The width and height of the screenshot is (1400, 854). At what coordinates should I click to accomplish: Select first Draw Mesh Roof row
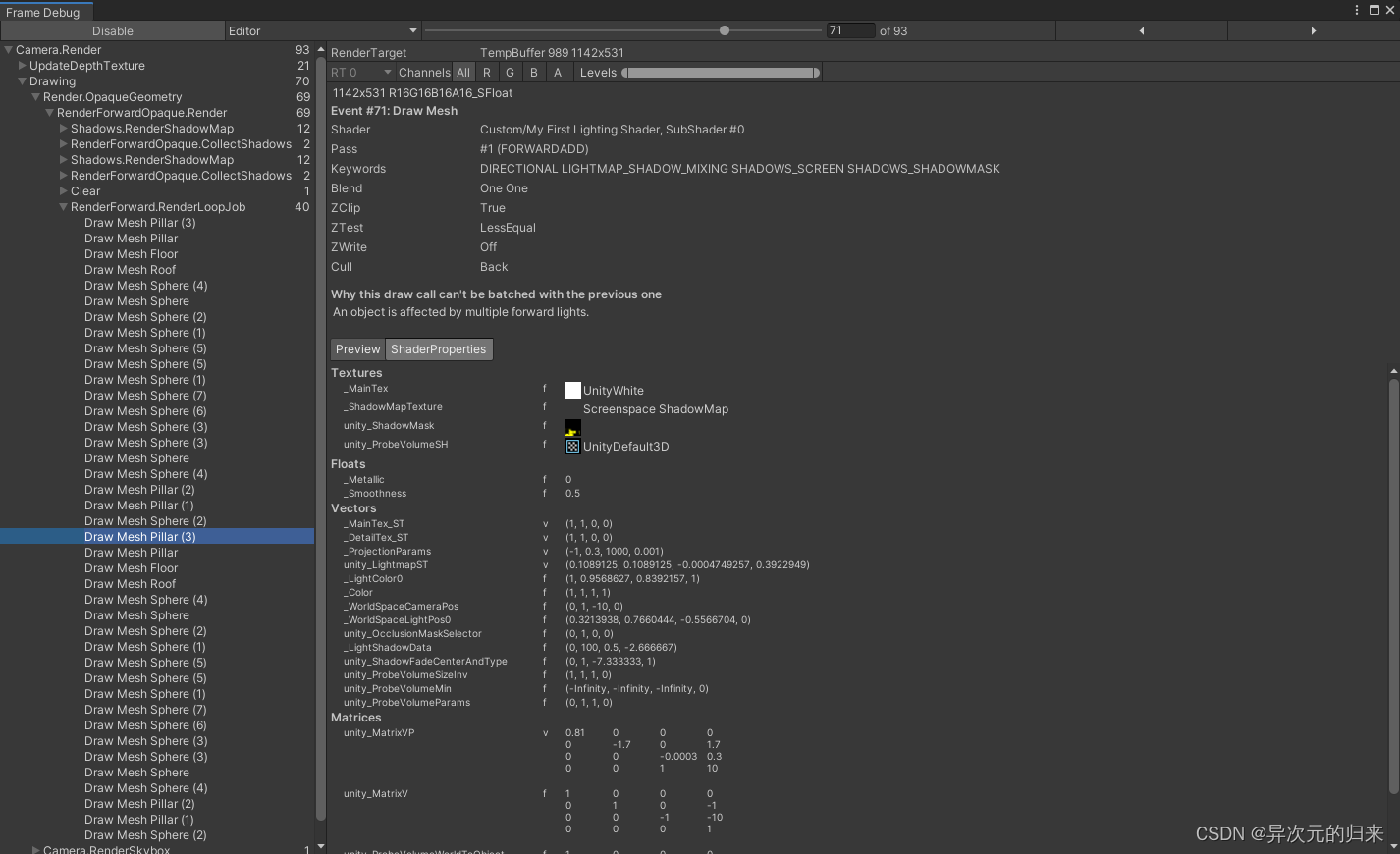[x=157, y=270]
